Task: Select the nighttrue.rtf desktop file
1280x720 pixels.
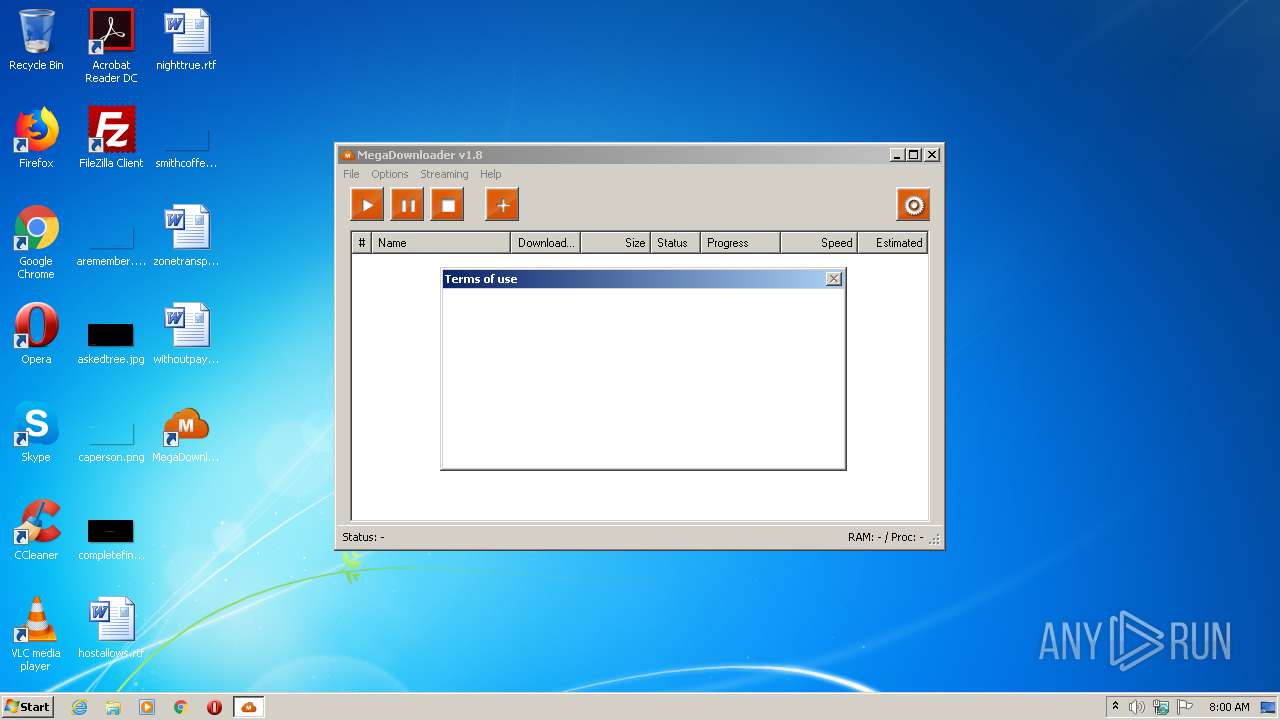Action: point(186,40)
